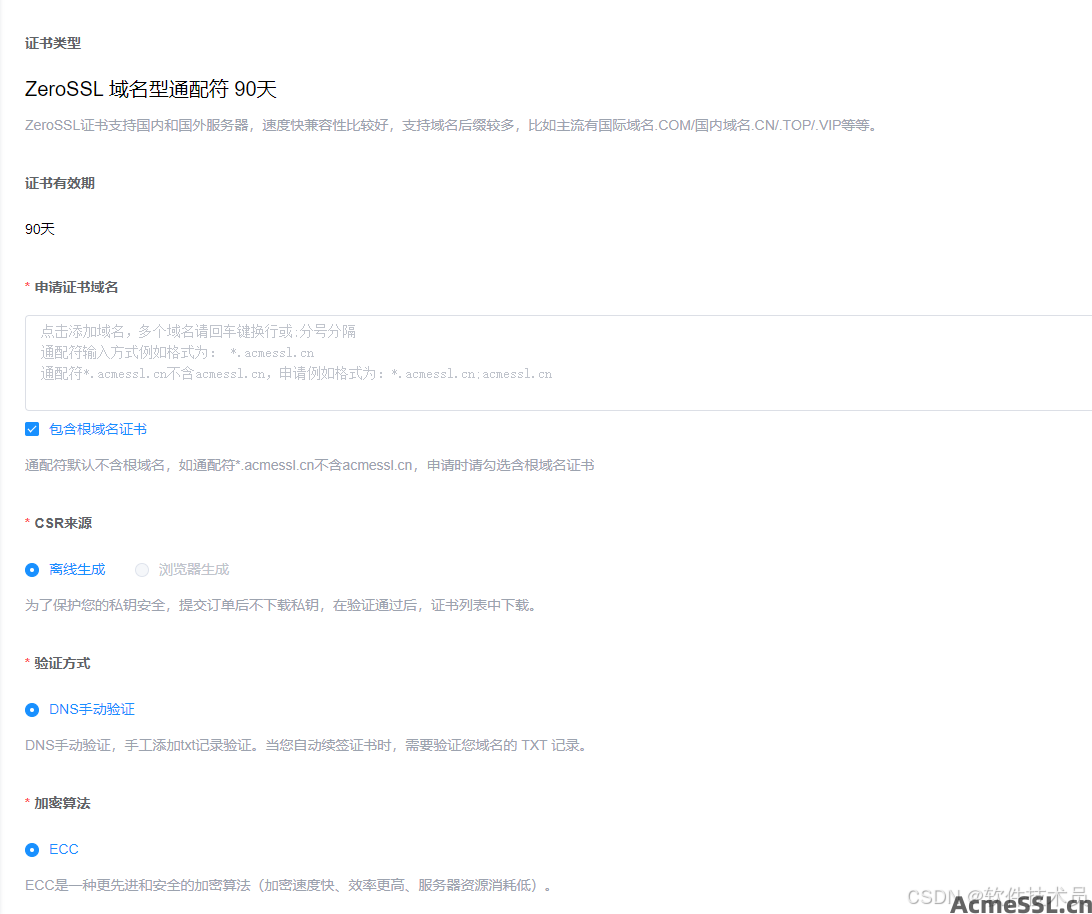Click the 包含根域名证书 label text

[98, 429]
